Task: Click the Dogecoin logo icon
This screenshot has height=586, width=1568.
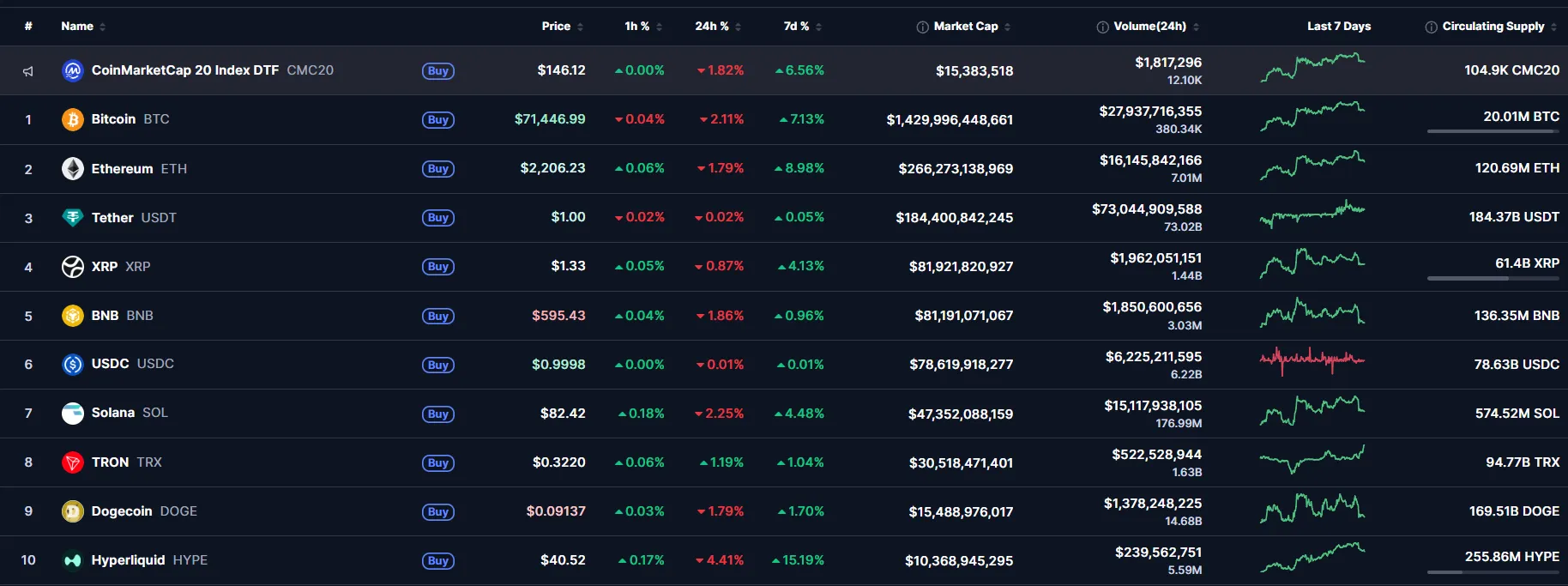Action: click(x=73, y=511)
